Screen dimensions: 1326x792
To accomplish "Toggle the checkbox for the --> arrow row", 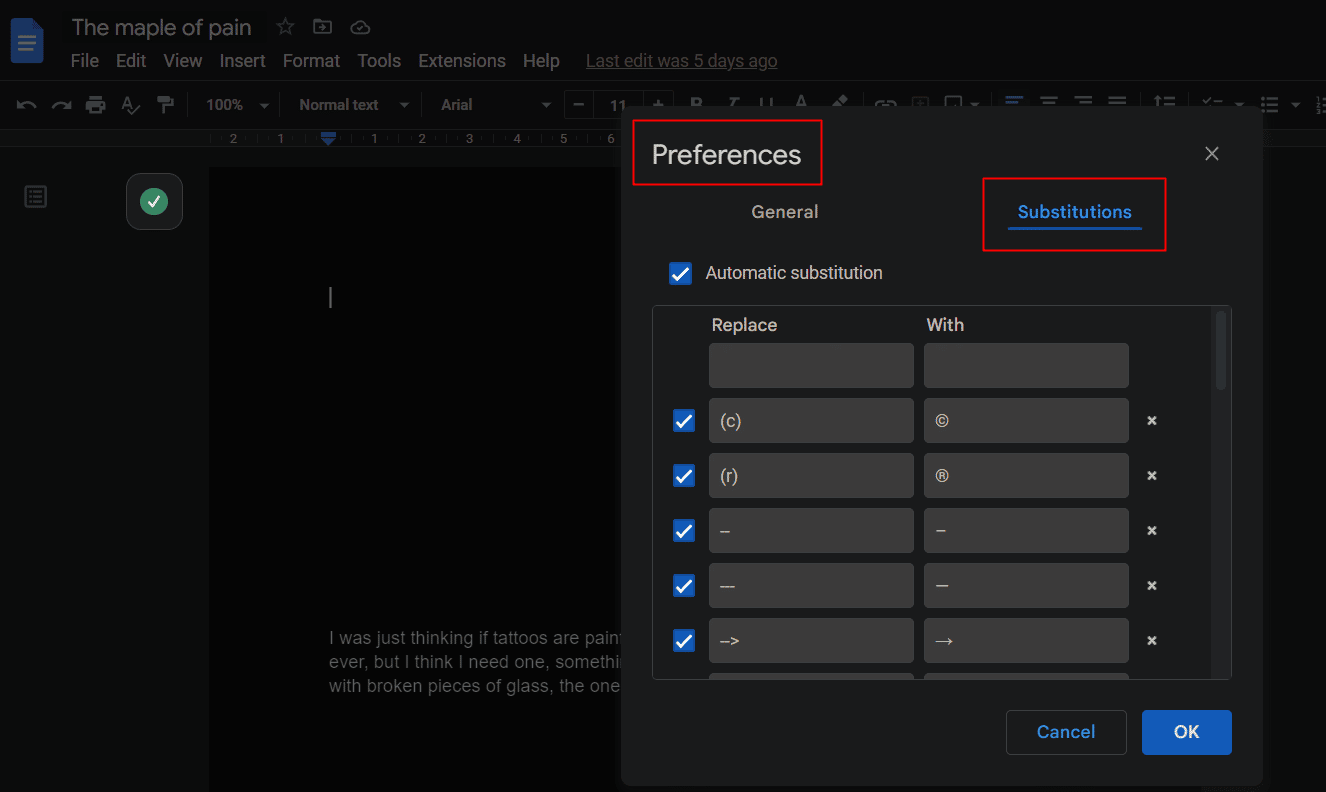I will (x=684, y=641).
